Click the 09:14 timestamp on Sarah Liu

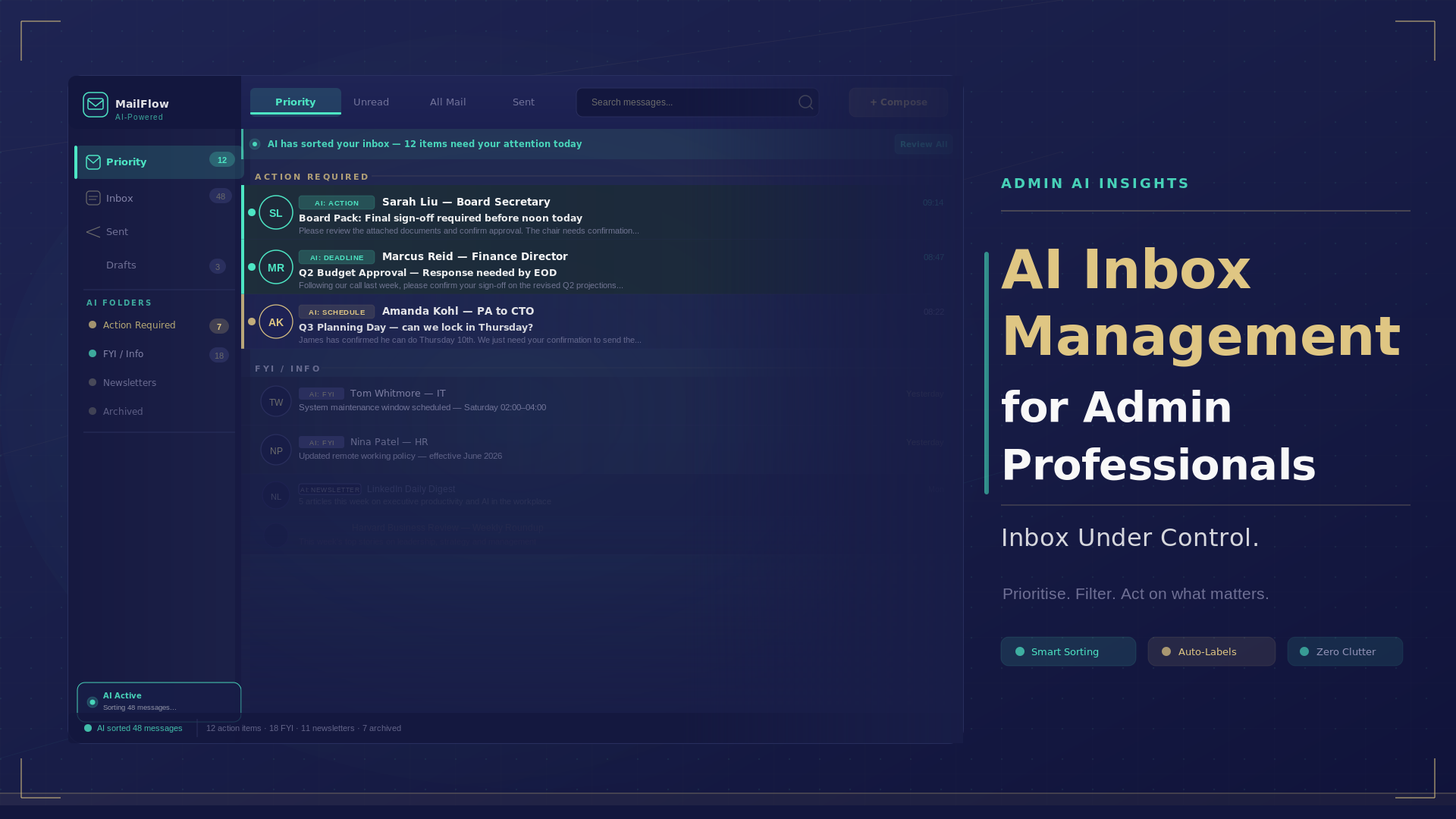pos(933,202)
